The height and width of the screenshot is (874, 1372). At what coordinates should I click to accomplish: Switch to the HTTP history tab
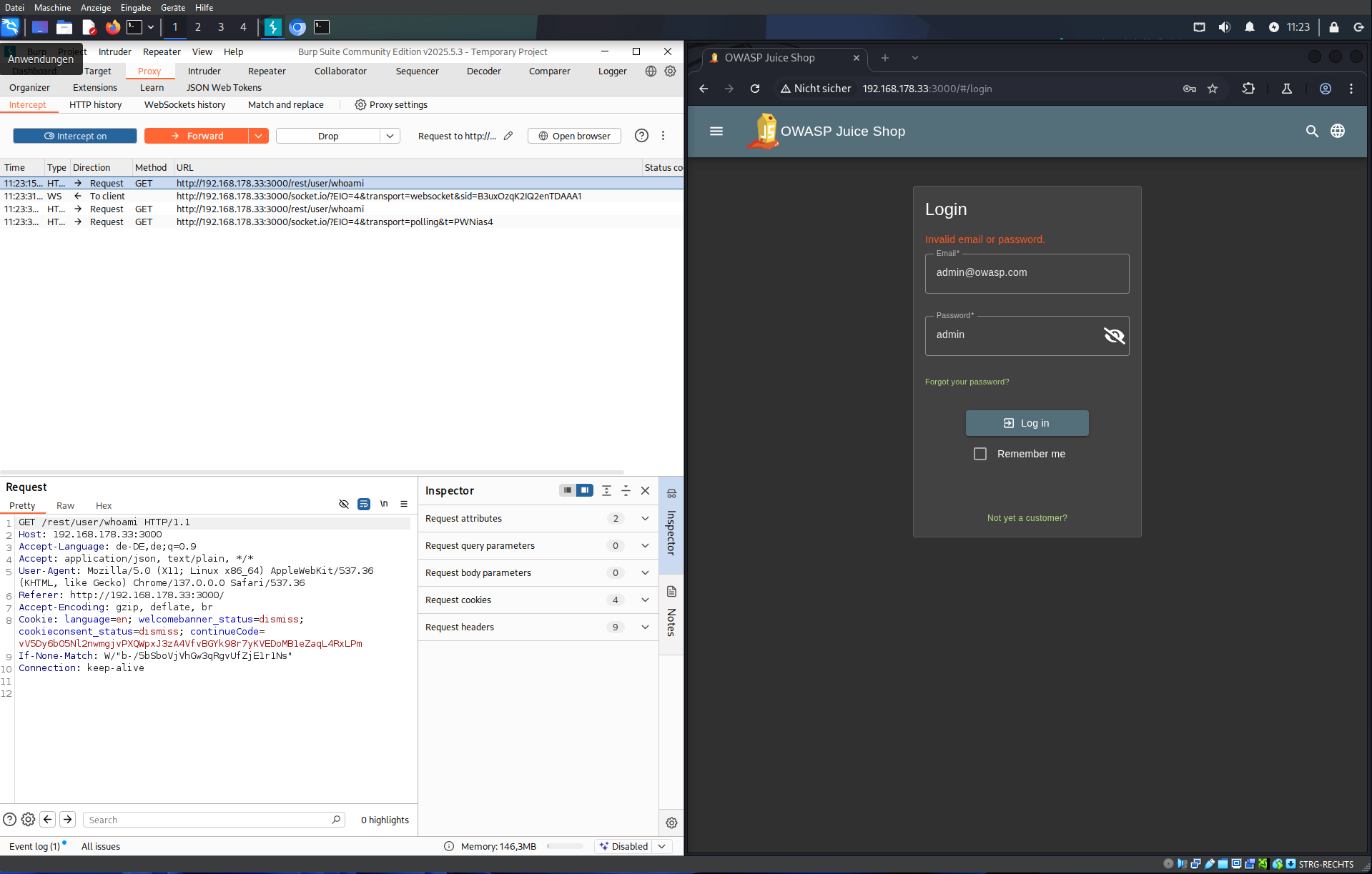tap(95, 104)
